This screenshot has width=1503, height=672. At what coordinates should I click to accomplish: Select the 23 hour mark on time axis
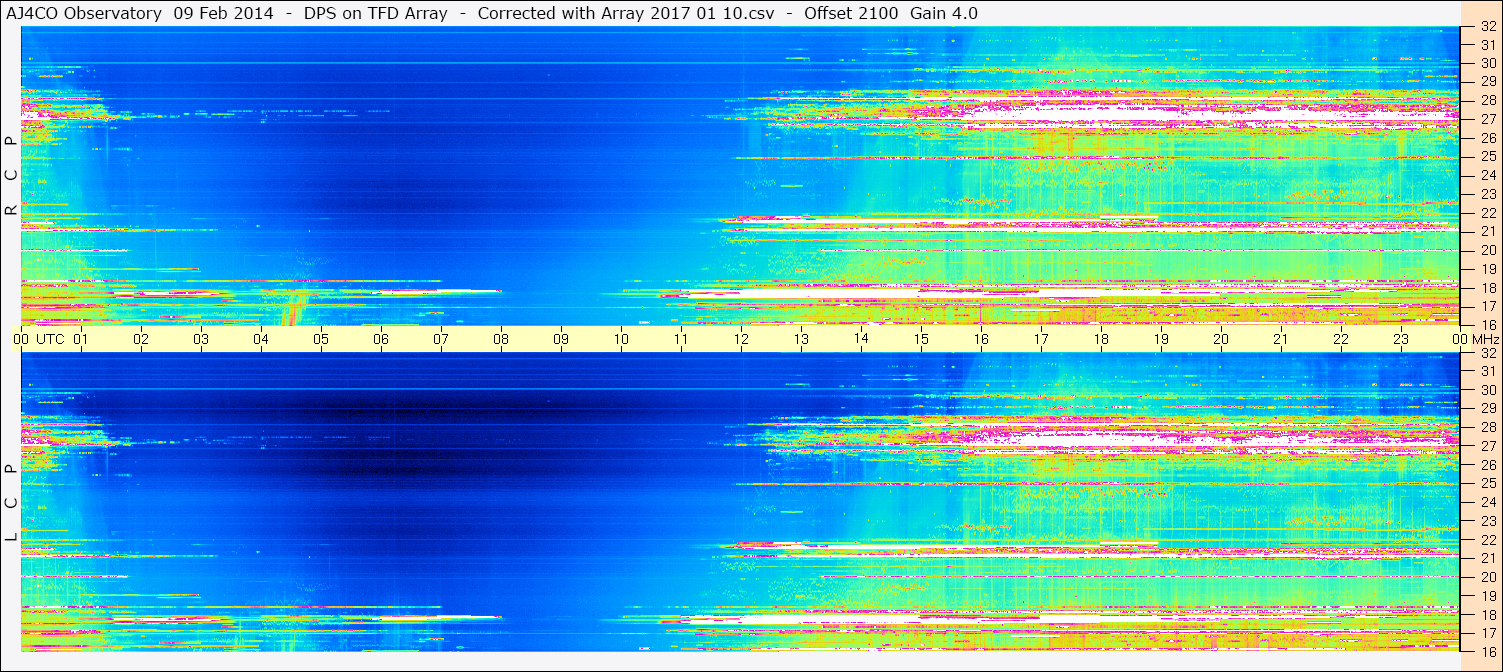1401,339
